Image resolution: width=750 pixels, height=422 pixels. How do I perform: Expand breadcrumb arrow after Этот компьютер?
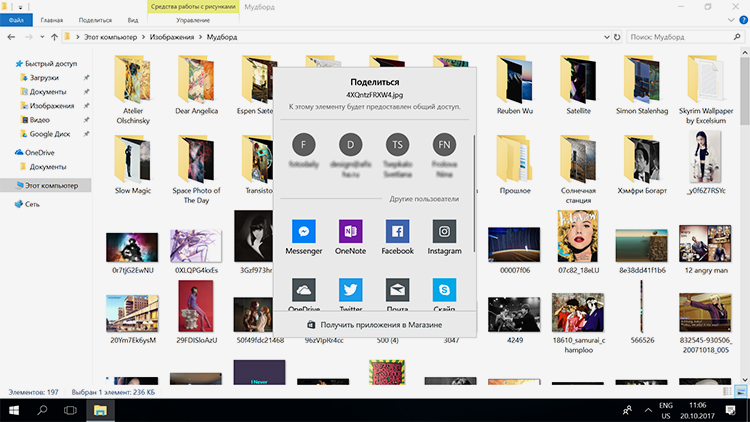[x=143, y=37]
